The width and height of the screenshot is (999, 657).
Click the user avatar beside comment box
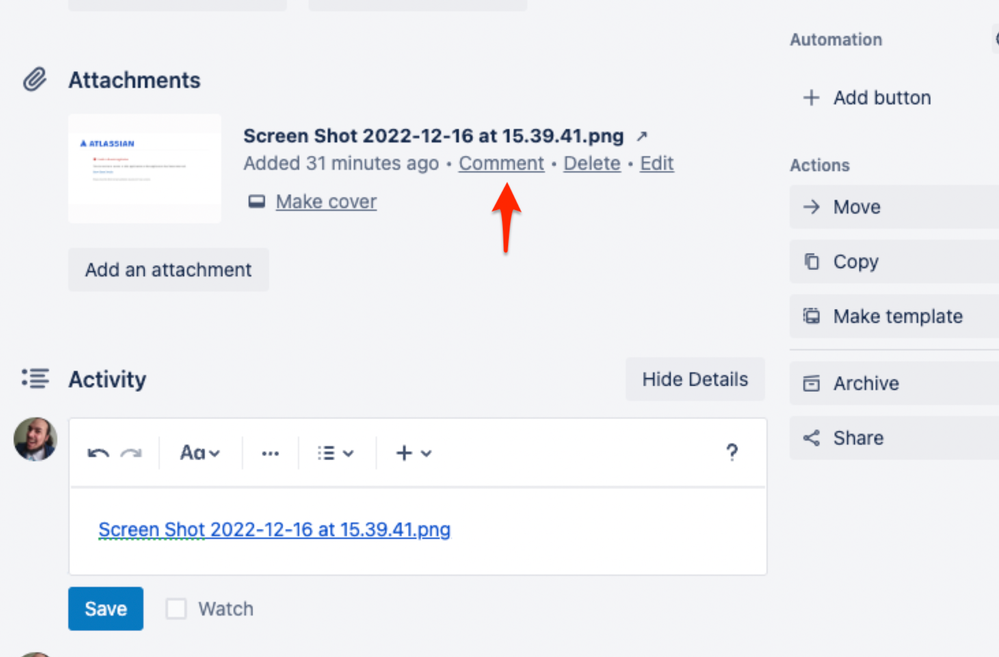coord(36,439)
